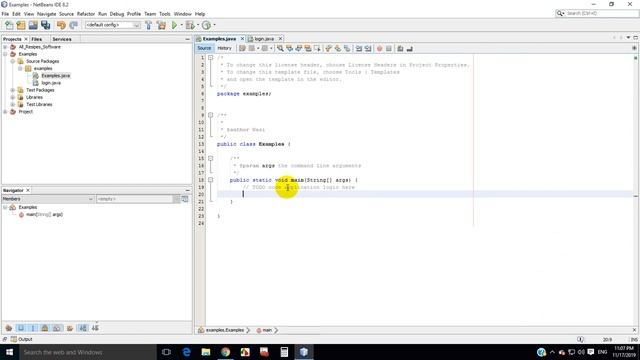The height and width of the screenshot is (360, 640).
Task: Collapse the Examples project node
Action: tap(5, 54)
